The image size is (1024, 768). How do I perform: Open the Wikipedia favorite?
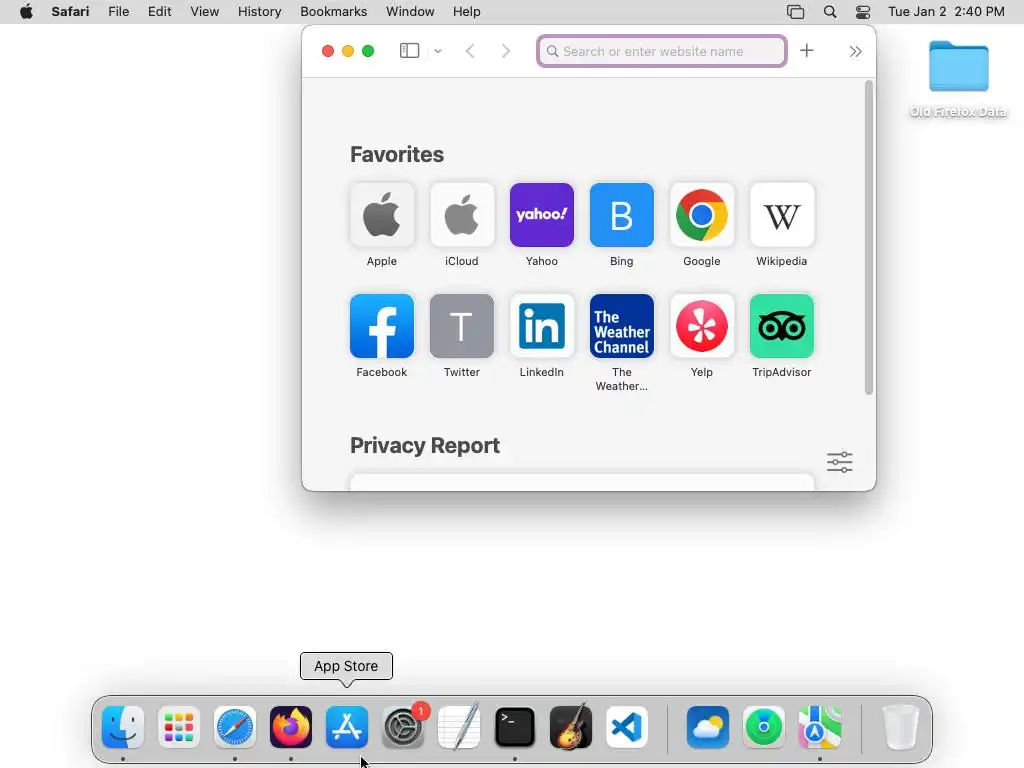click(782, 215)
